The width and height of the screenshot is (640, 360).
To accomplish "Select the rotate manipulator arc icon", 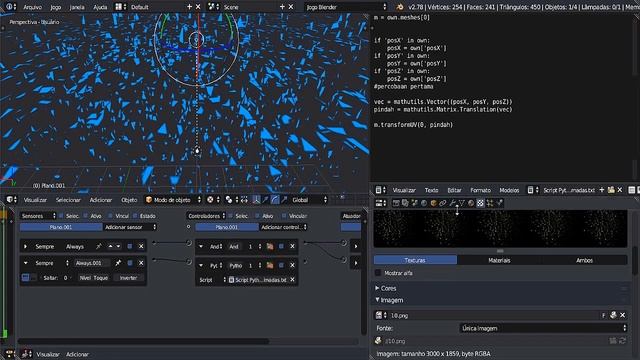I will (x=275, y=200).
